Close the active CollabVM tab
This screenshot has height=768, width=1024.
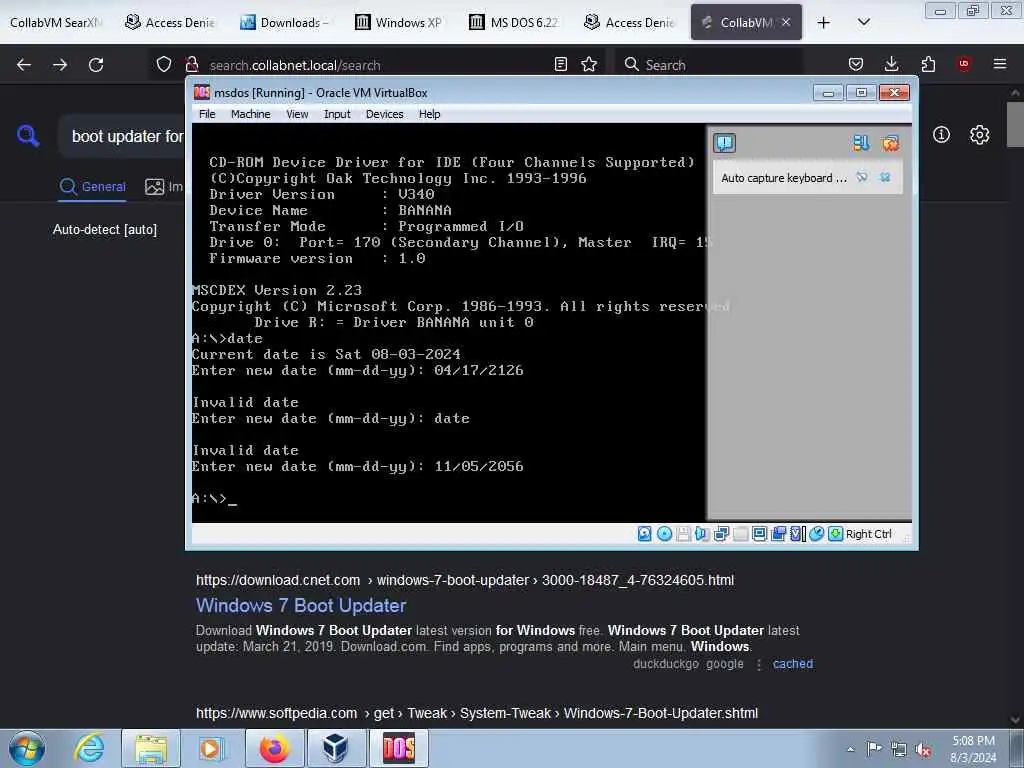(786, 22)
